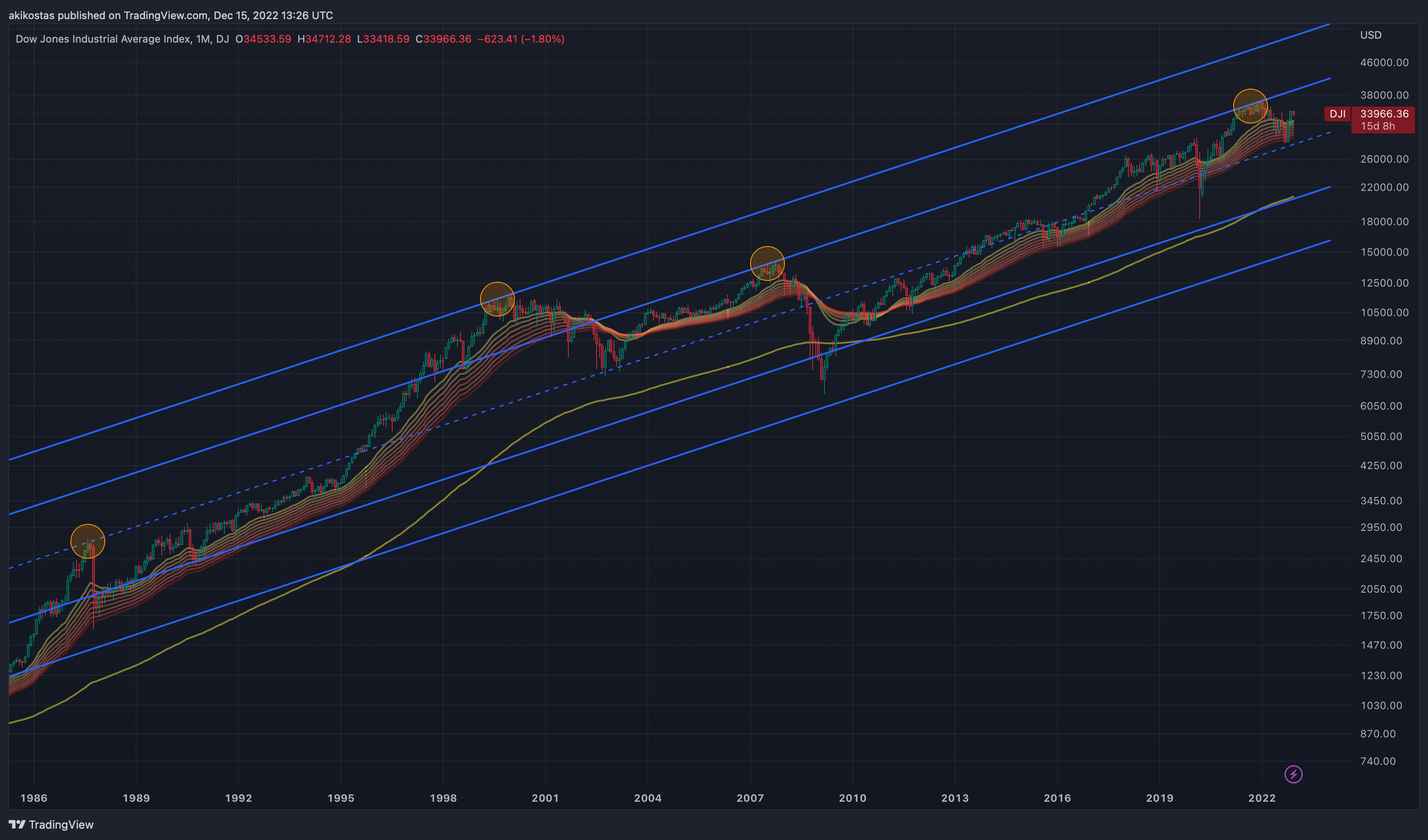Image resolution: width=1428 pixels, height=840 pixels.
Task: Click the DJI price label tag
Action: point(1337,114)
